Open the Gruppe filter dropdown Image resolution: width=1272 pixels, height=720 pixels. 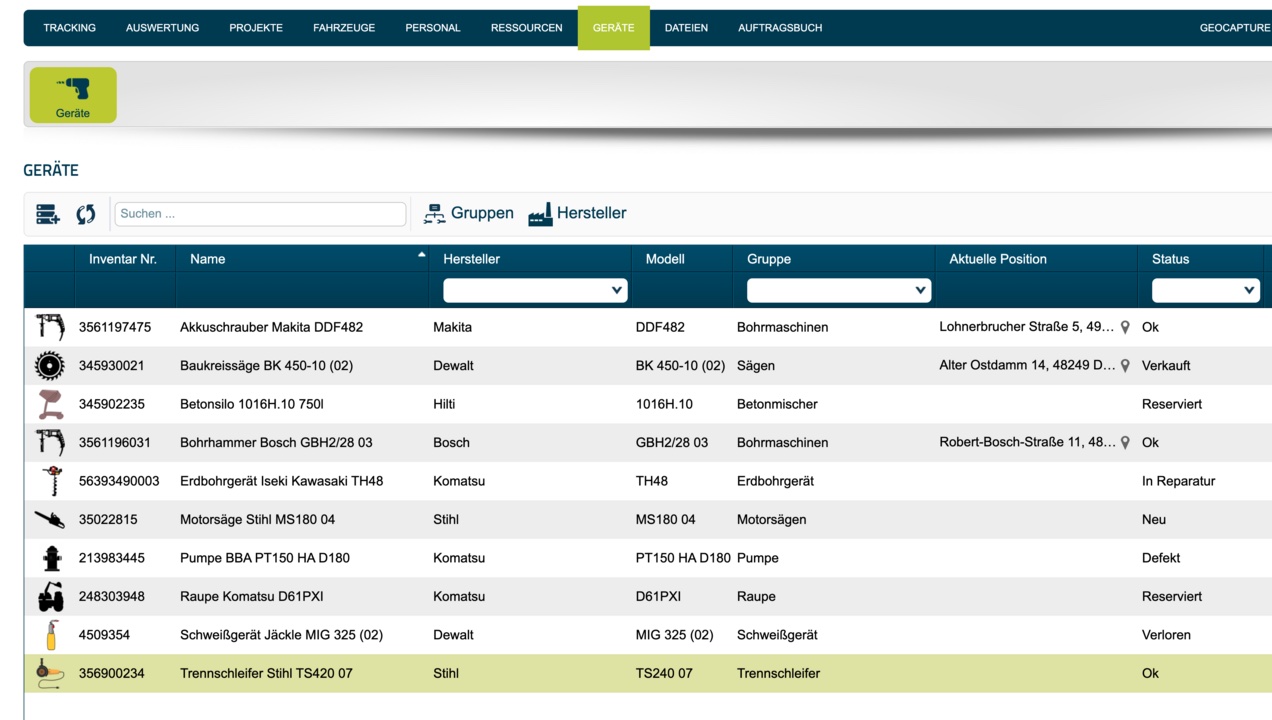[x=838, y=290]
